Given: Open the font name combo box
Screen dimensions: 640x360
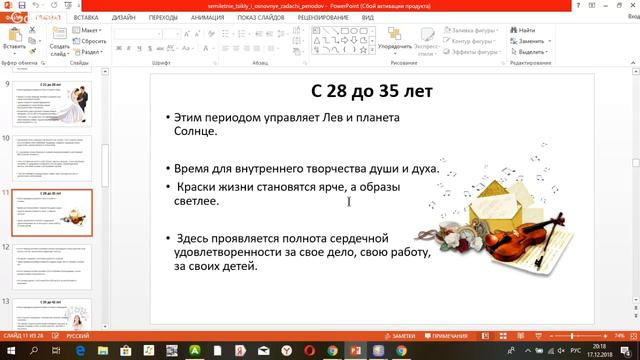Looking at the screenshot, I should [x=138, y=34].
